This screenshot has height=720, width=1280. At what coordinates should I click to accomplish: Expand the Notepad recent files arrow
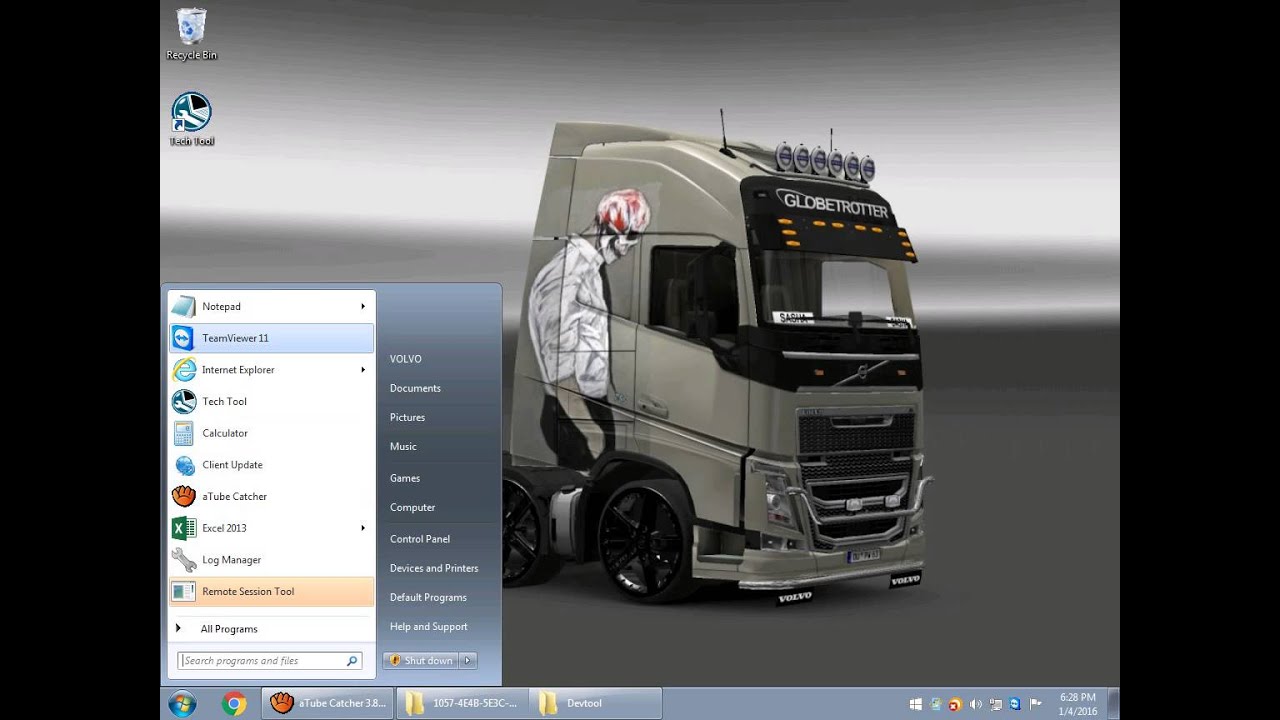click(363, 306)
